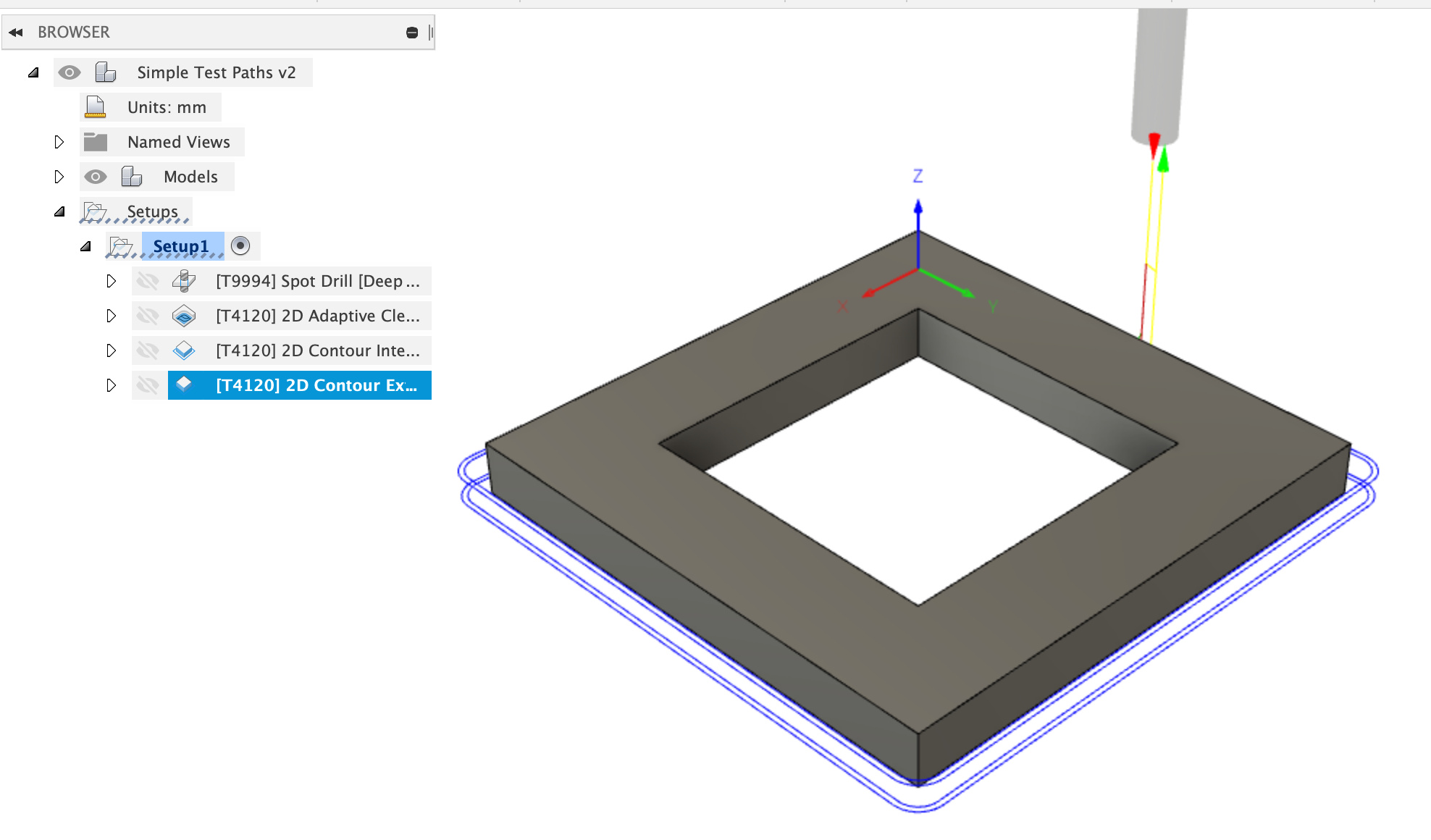Click the Browser panel minus options button
1431x840 pixels.
(x=412, y=33)
